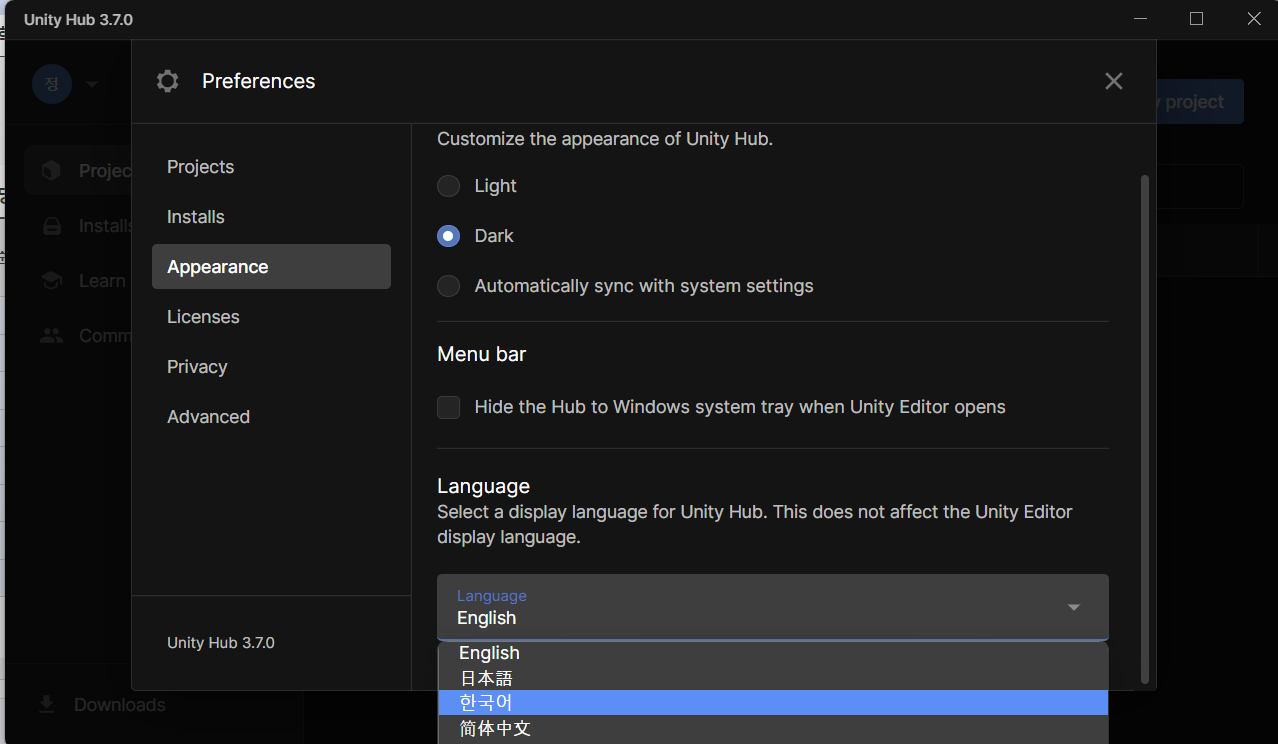Close the Preferences dialog with the X

1113,81
